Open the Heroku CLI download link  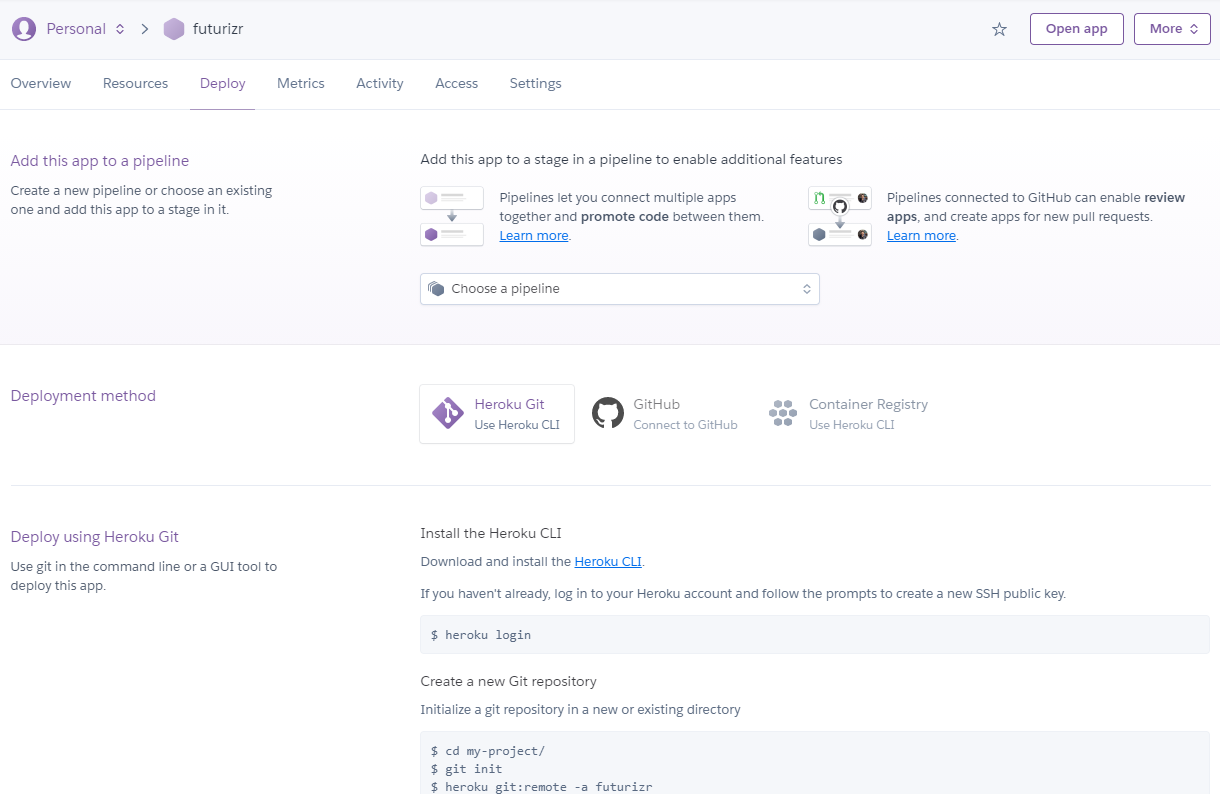608,562
